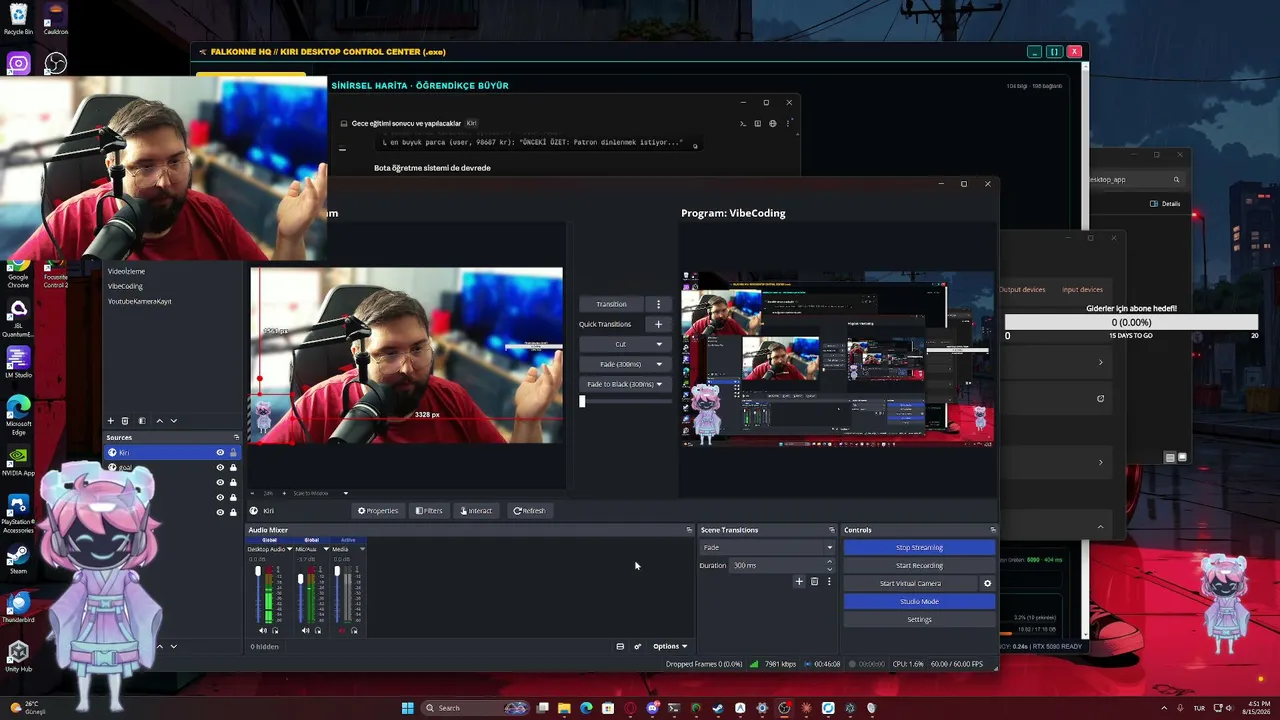The image size is (1280, 720).
Task: Edit the transition Duration field
Action: tap(784, 565)
